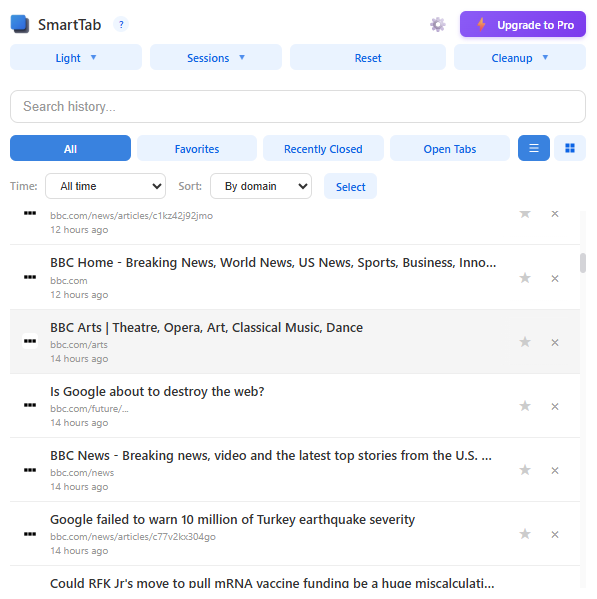The image size is (597, 599).
Task: Switch to list view
Action: coord(534,148)
